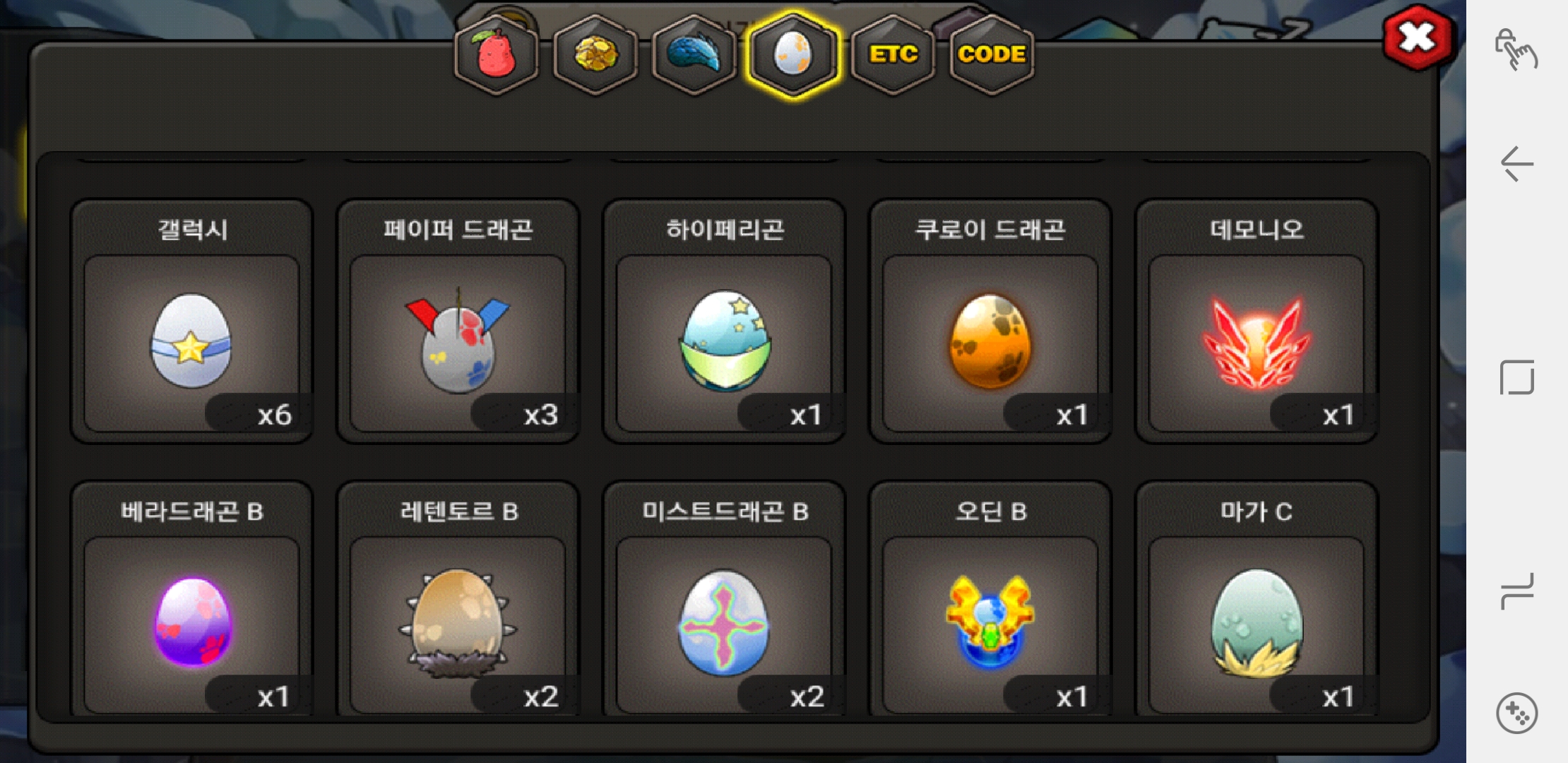Select the 갤럭시 star egg

[x=191, y=321]
